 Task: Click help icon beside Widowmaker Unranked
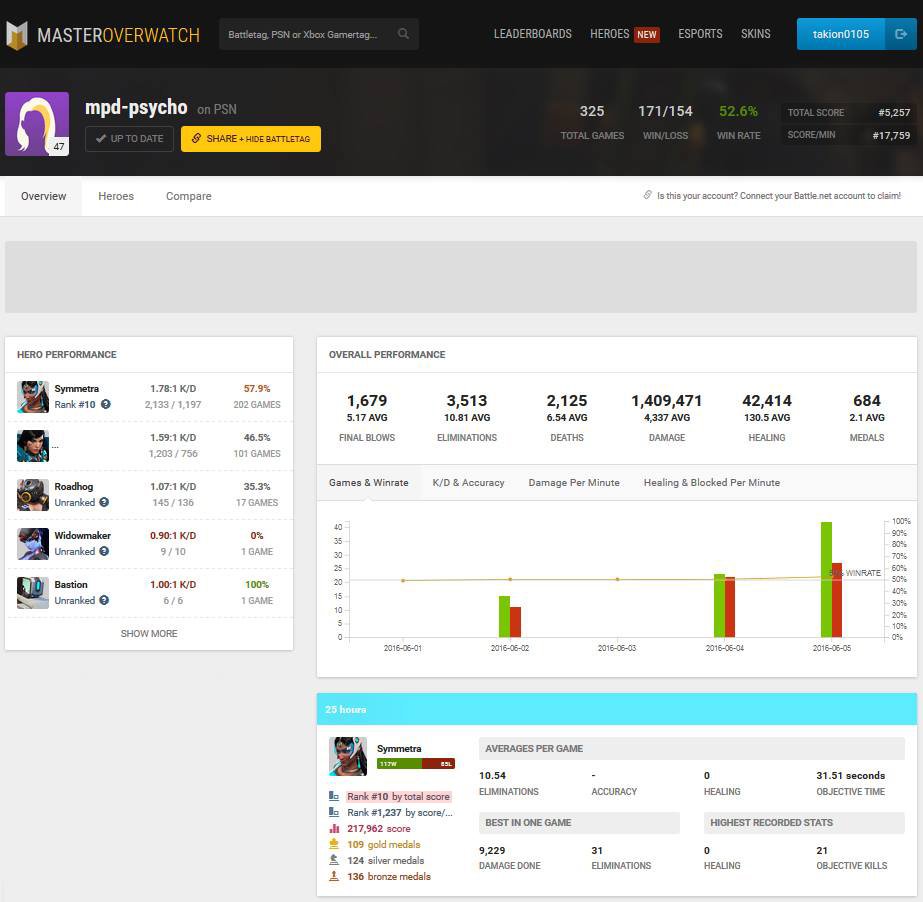pos(104,551)
